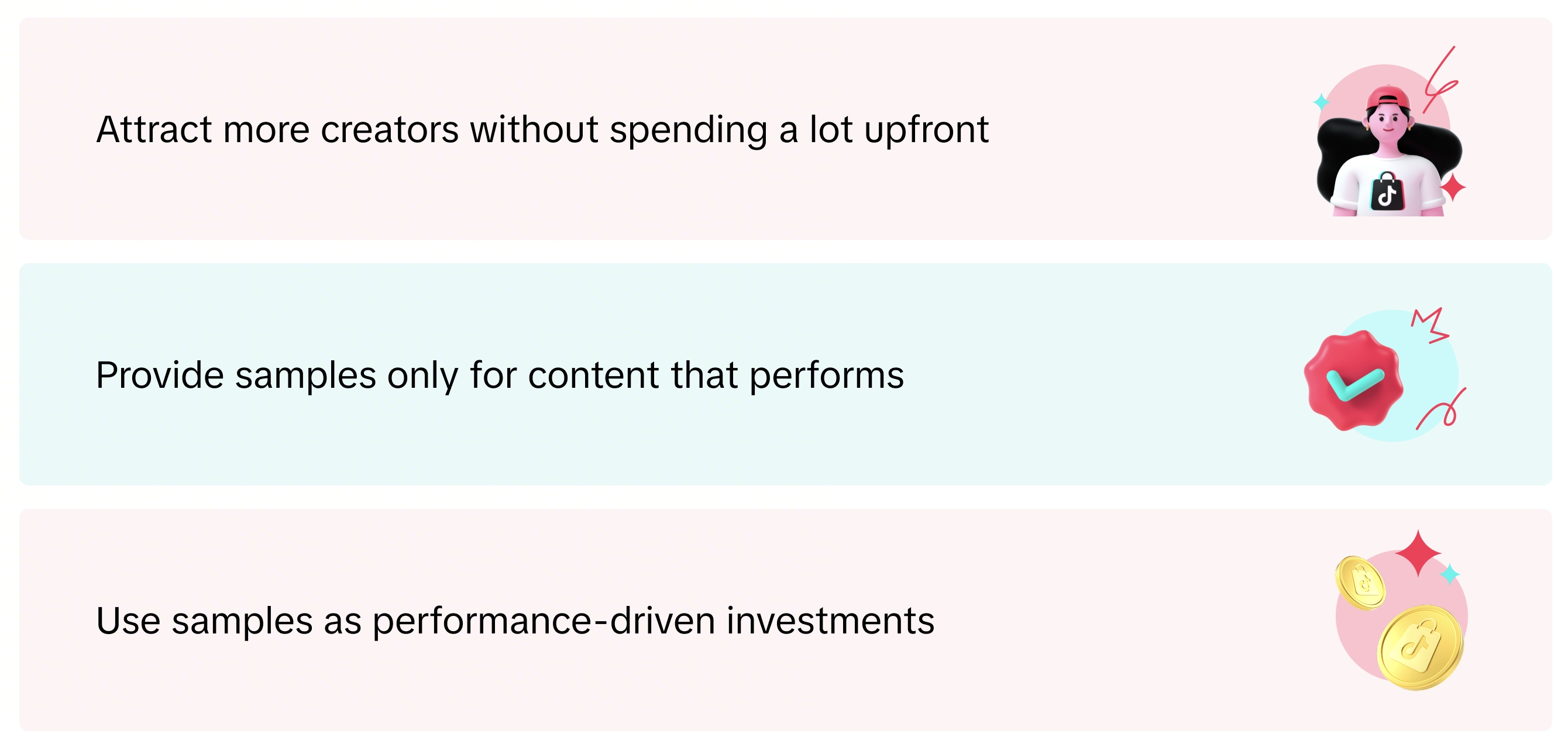Click the teal check mark inside the badge
The width and height of the screenshot is (1568, 744).
[1355, 384]
